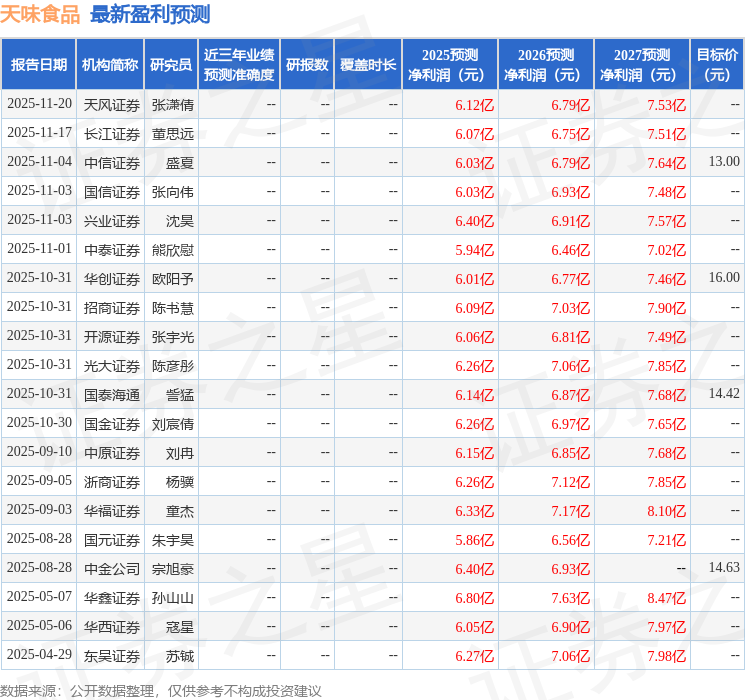This screenshot has height=700, width=745.
Task: Click the 8.47亿 forecast value
Action: pyautogui.click(x=667, y=598)
